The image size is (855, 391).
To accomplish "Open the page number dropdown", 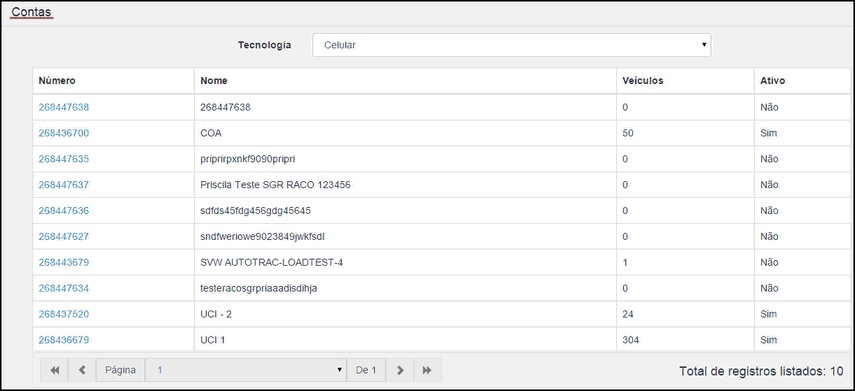I will (246, 370).
